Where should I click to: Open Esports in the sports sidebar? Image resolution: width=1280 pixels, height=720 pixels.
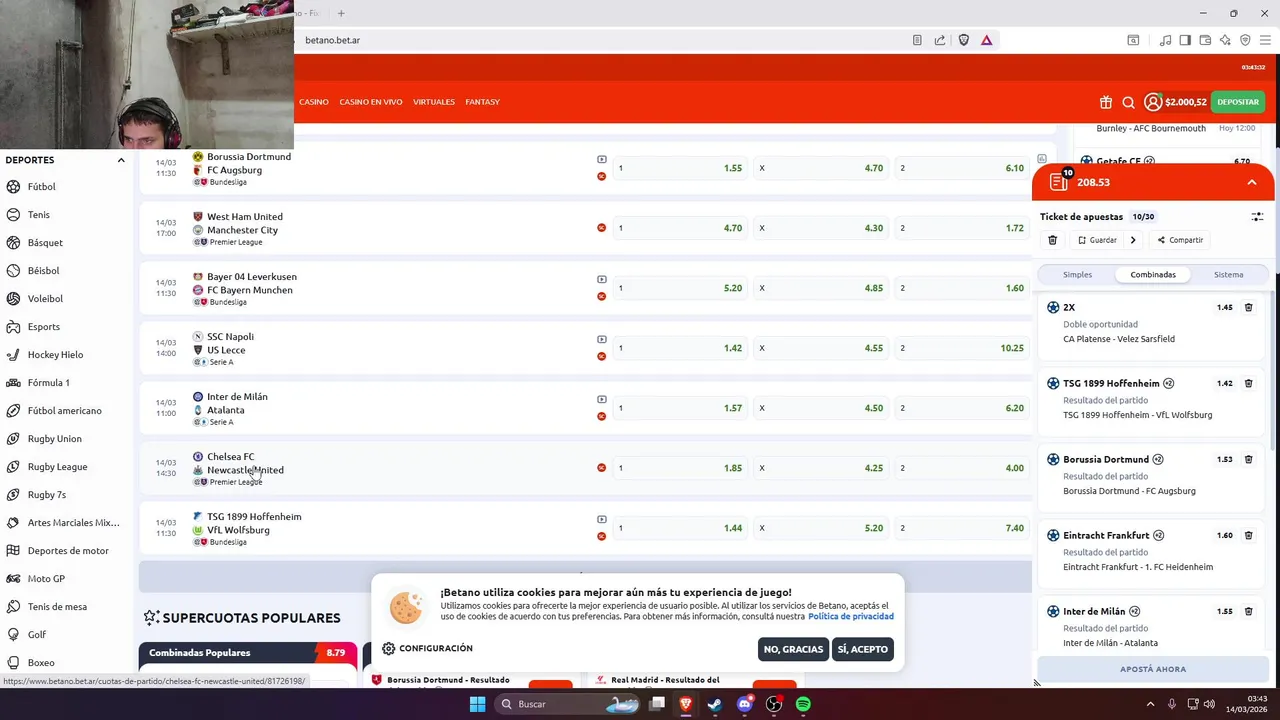pyautogui.click(x=43, y=327)
